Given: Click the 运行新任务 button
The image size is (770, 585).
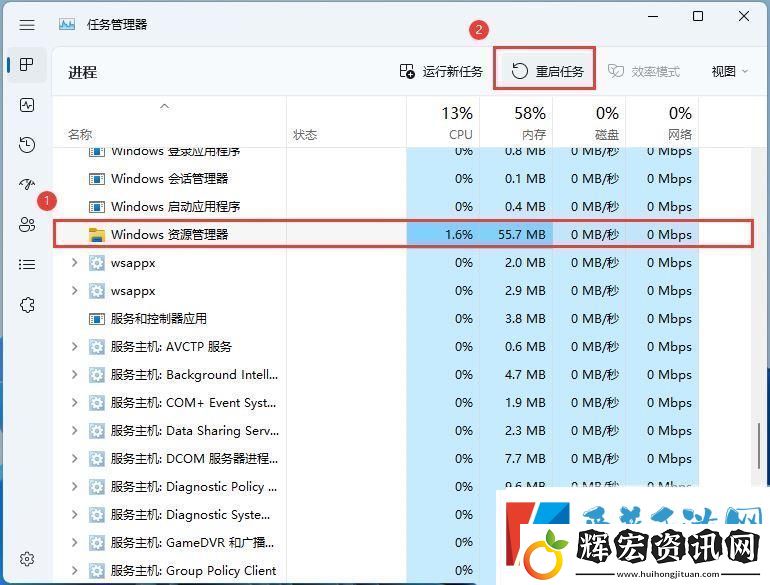Looking at the screenshot, I should point(441,72).
